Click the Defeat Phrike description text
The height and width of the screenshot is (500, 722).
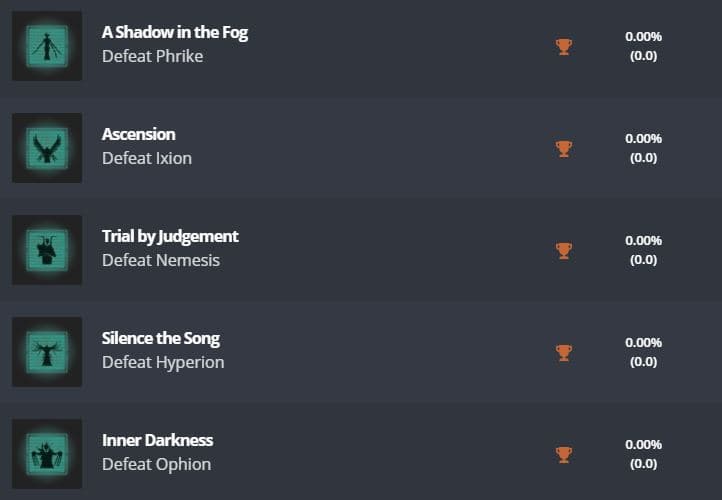[x=152, y=57]
